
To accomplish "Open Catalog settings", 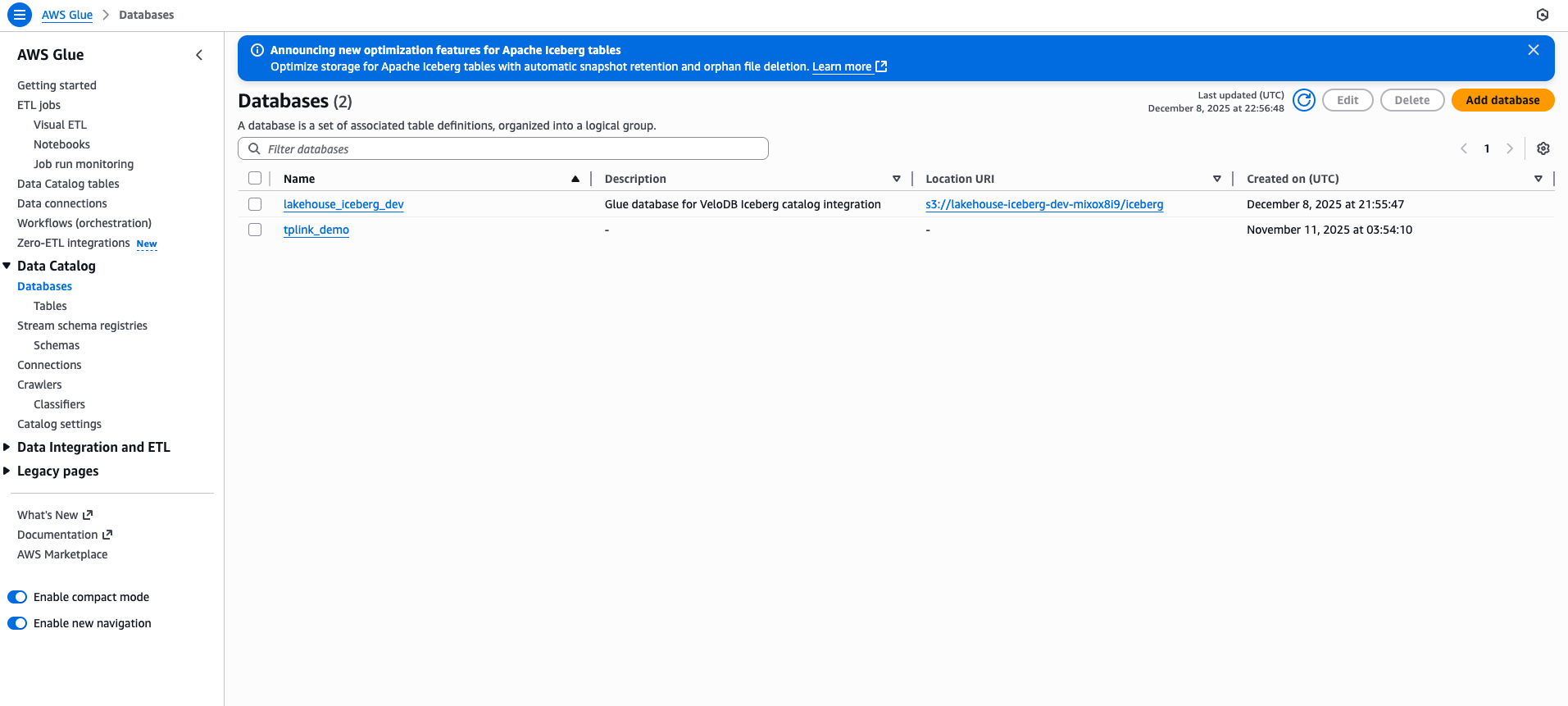I will click(x=59, y=424).
